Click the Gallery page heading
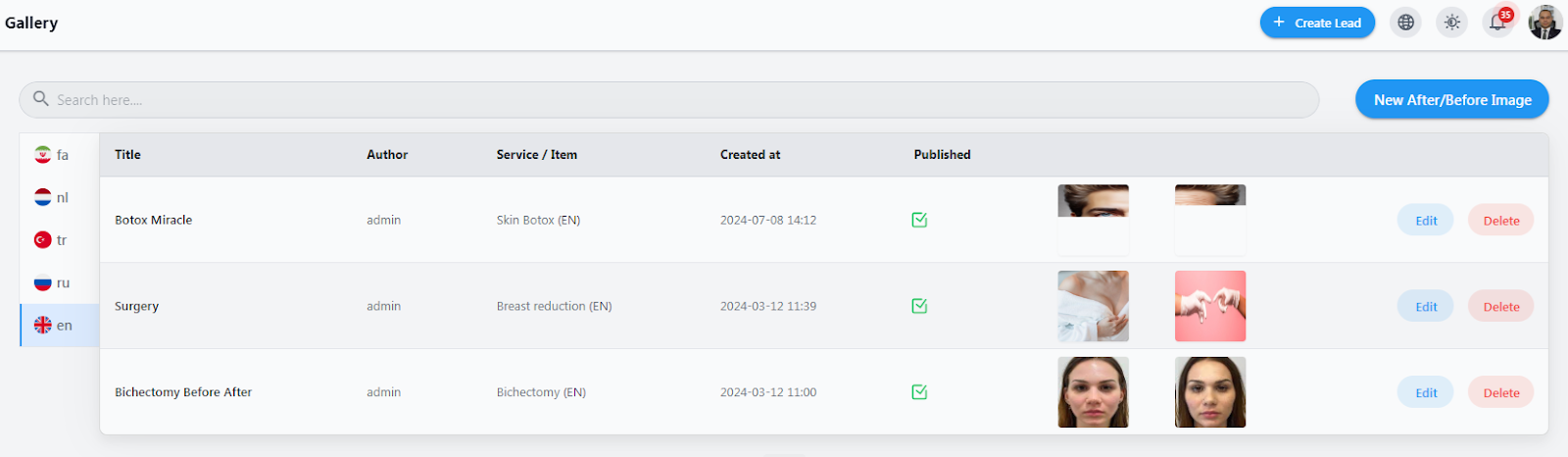1568x457 pixels. click(31, 23)
